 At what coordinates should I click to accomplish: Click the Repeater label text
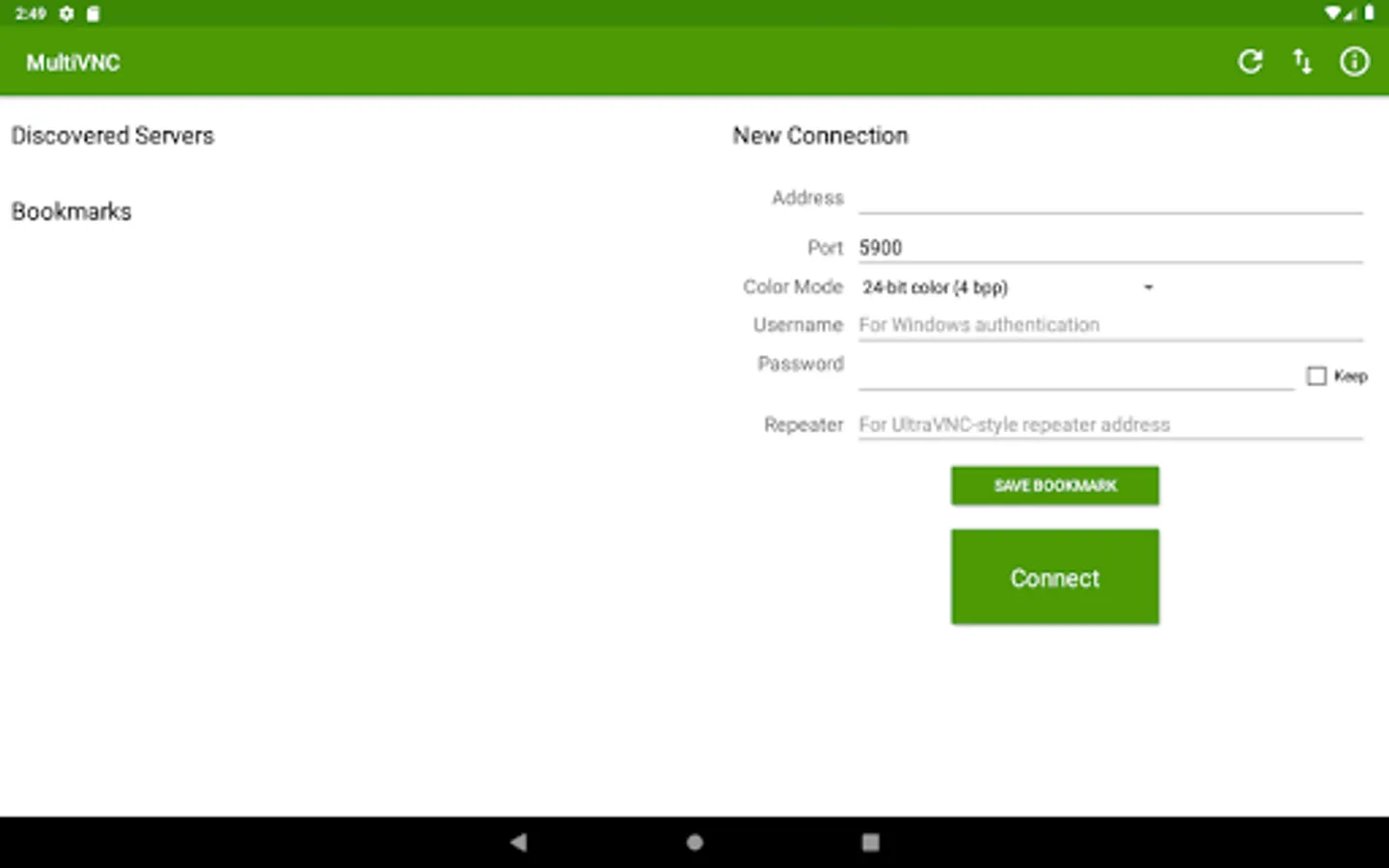(x=803, y=424)
